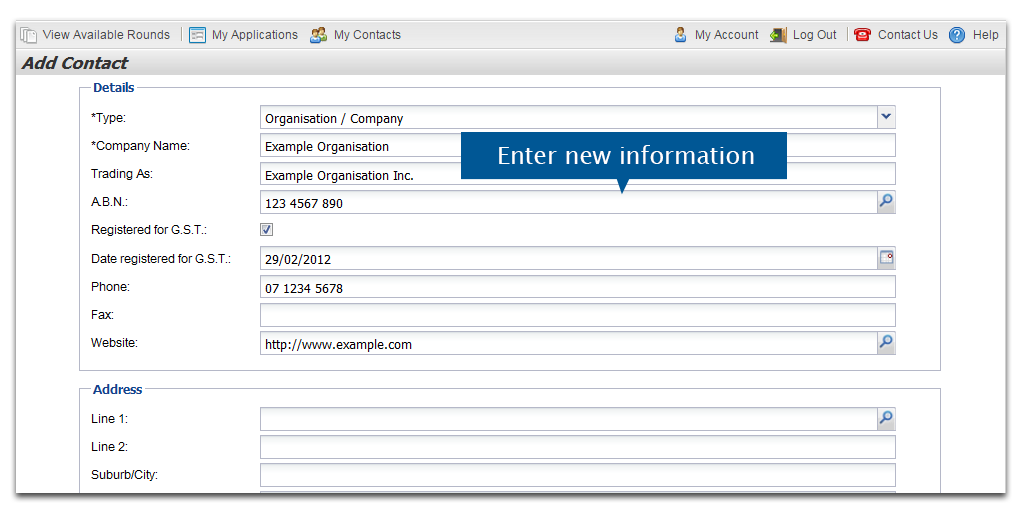Viewport: 1024px width, 516px height.
Task: Click the empty Fax field
Action: [577, 315]
